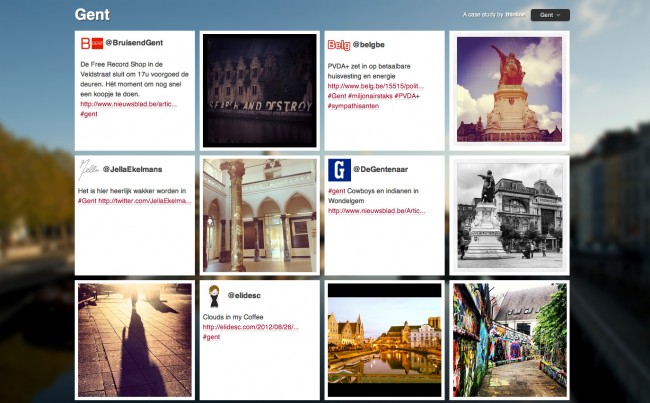Open the colorful statue photo with clouds

[509, 90]
